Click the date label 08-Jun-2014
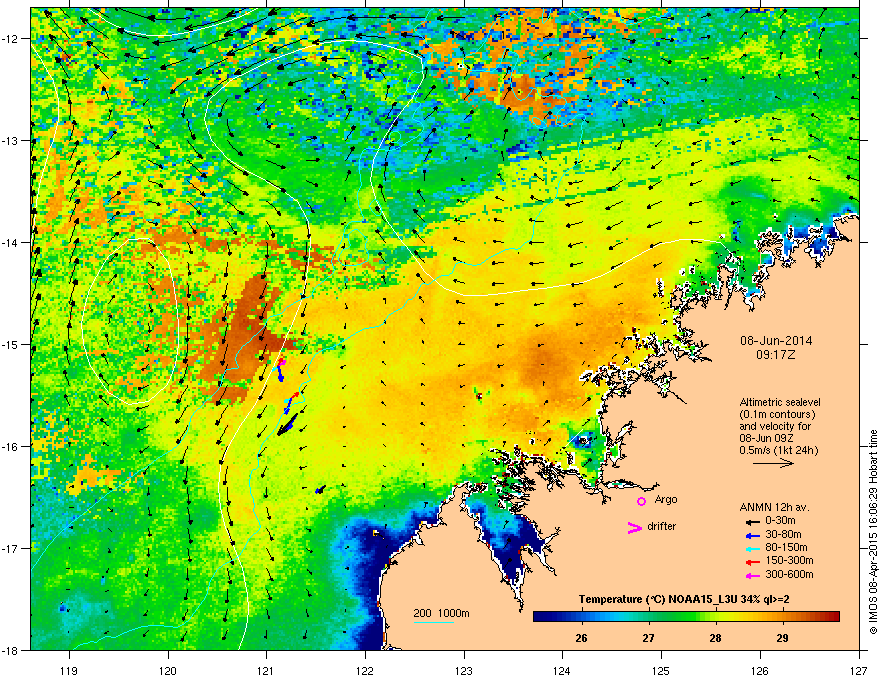The image size is (880, 680). [x=776, y=341]
